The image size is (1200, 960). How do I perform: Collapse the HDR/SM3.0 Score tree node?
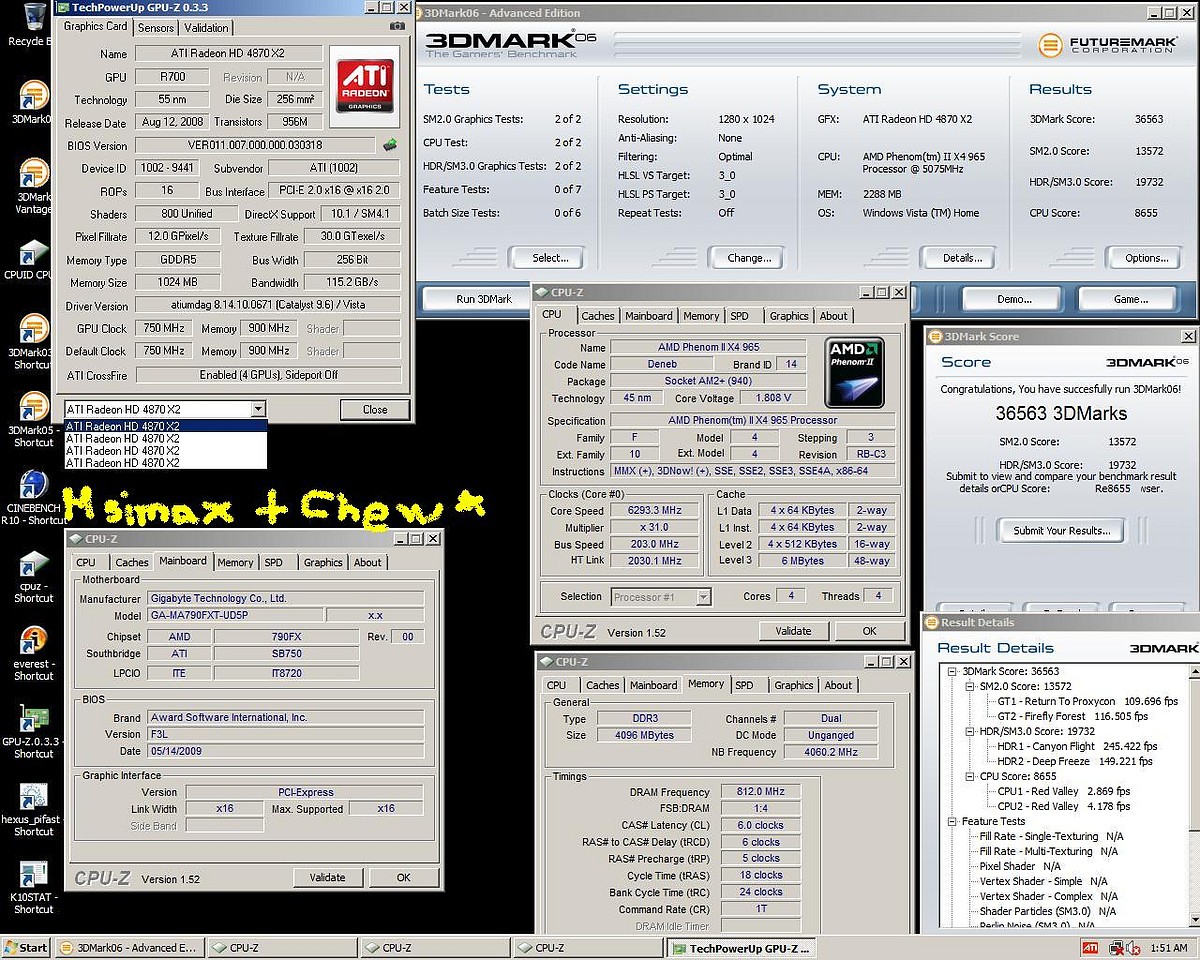click(x=970, y=732)
